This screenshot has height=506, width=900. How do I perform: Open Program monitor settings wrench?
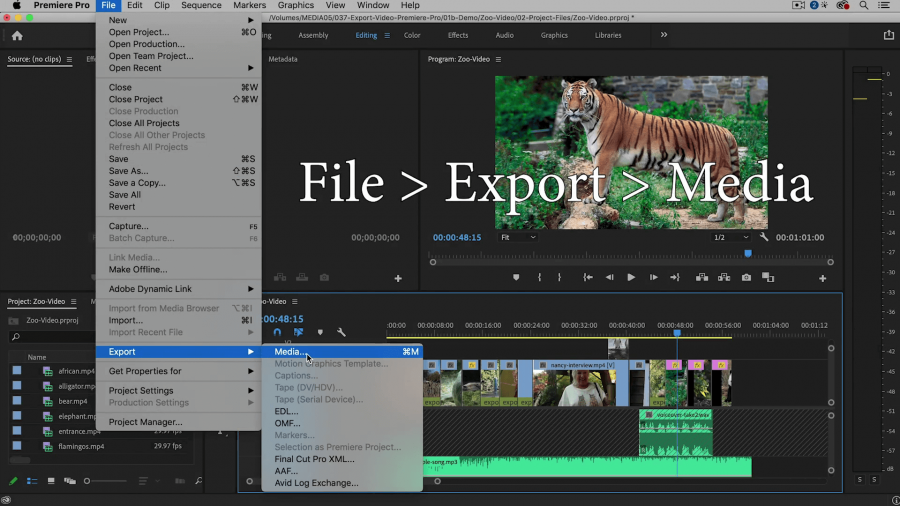[764, 237]
